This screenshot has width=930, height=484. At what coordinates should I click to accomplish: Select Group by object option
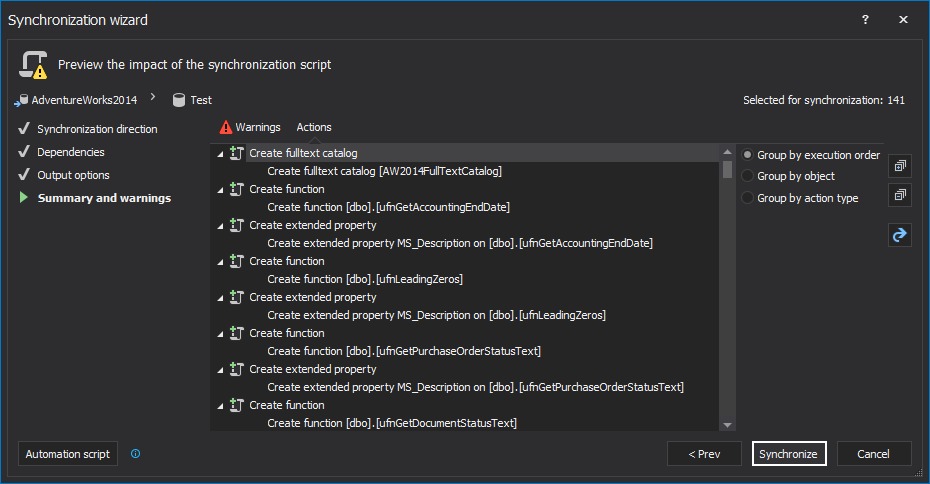coord(748,176)
